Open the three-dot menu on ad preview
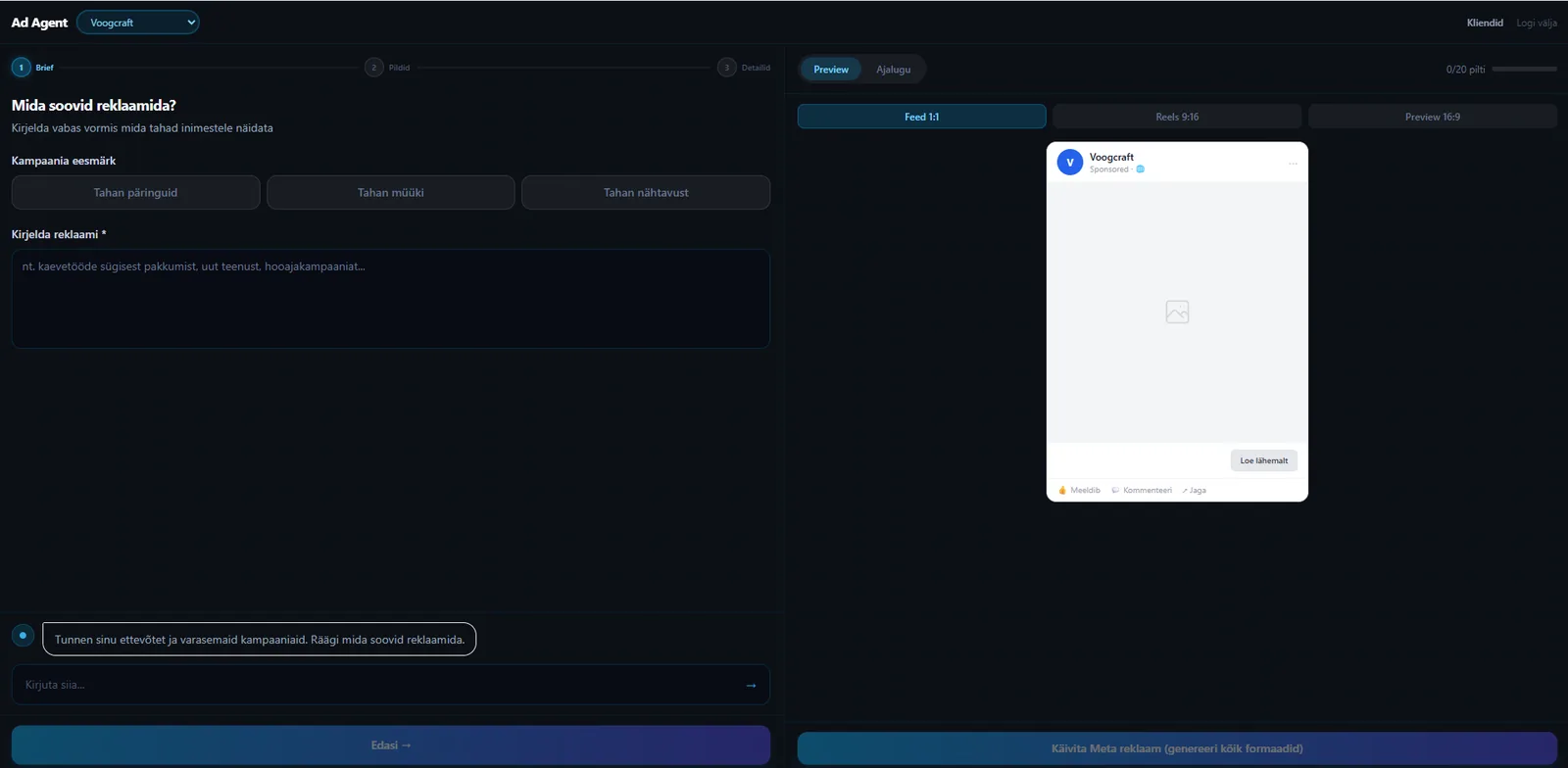Image resolution: width=1568 pixels, height=768 pixels. [x=1293, y=164]
